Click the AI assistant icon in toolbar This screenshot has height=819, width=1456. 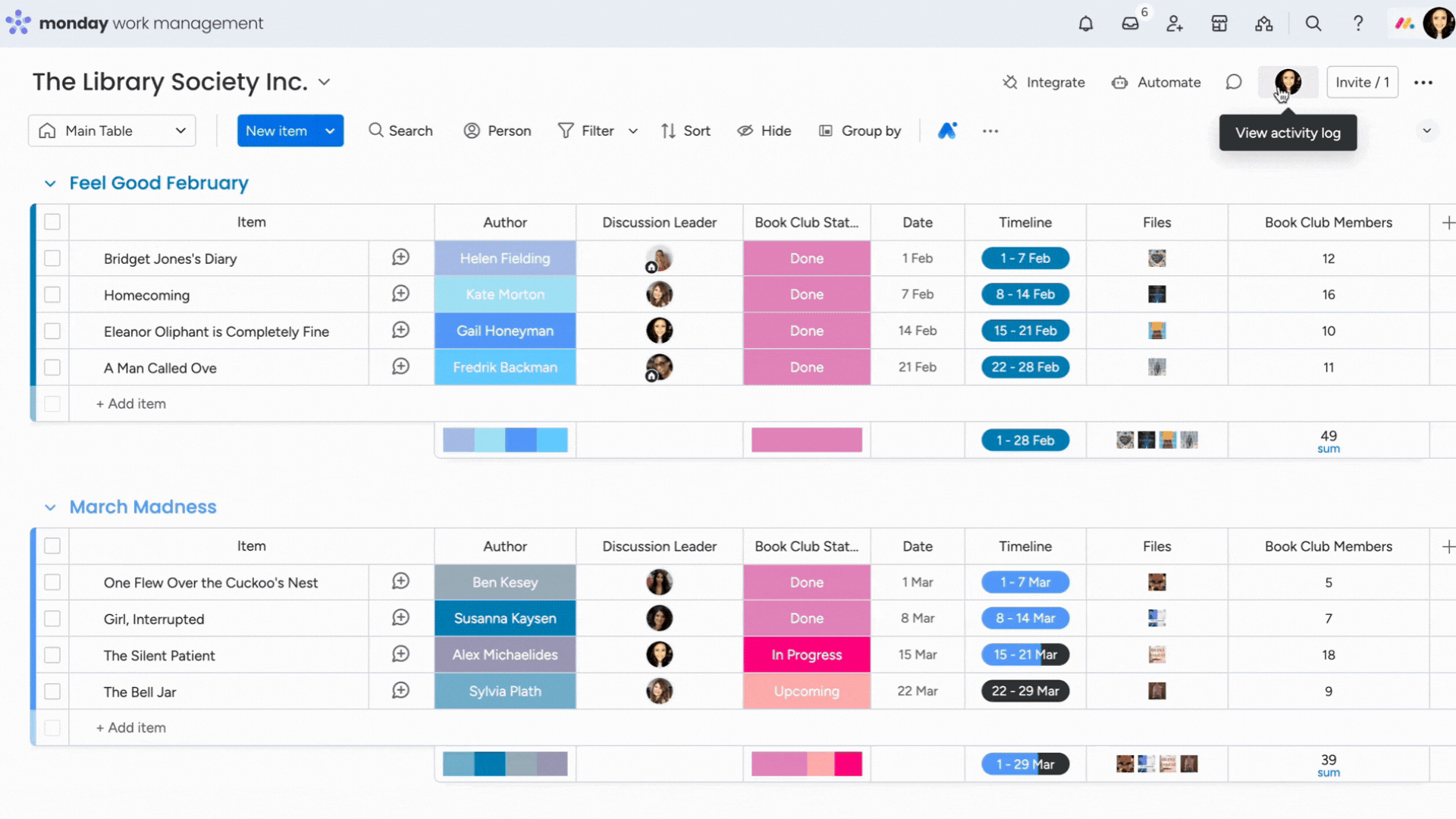947,130
